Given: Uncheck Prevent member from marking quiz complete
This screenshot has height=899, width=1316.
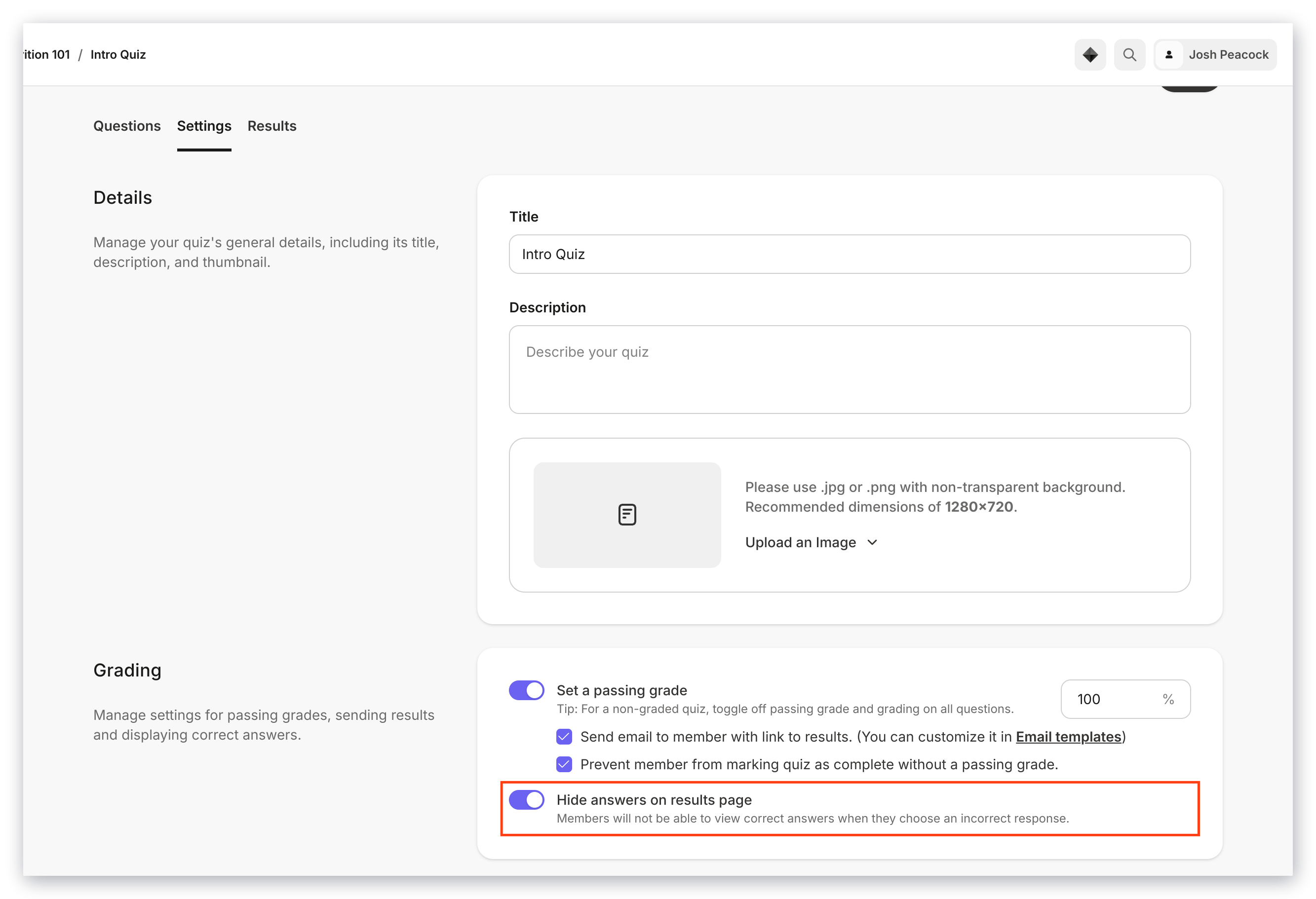Looking at the screenshot, I should (x=563, y=764).
